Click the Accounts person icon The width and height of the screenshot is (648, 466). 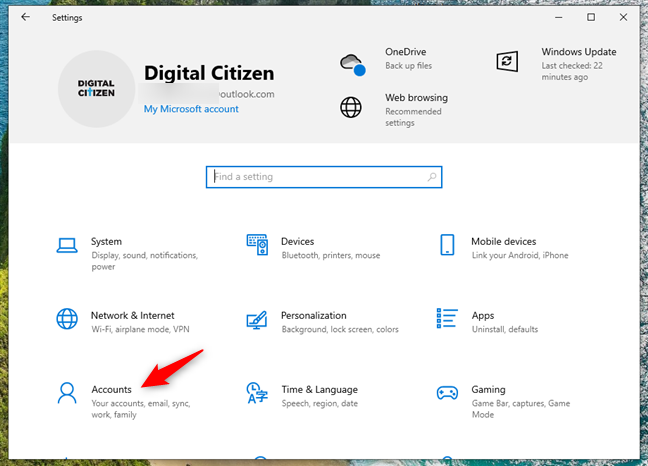pos(67,393)
